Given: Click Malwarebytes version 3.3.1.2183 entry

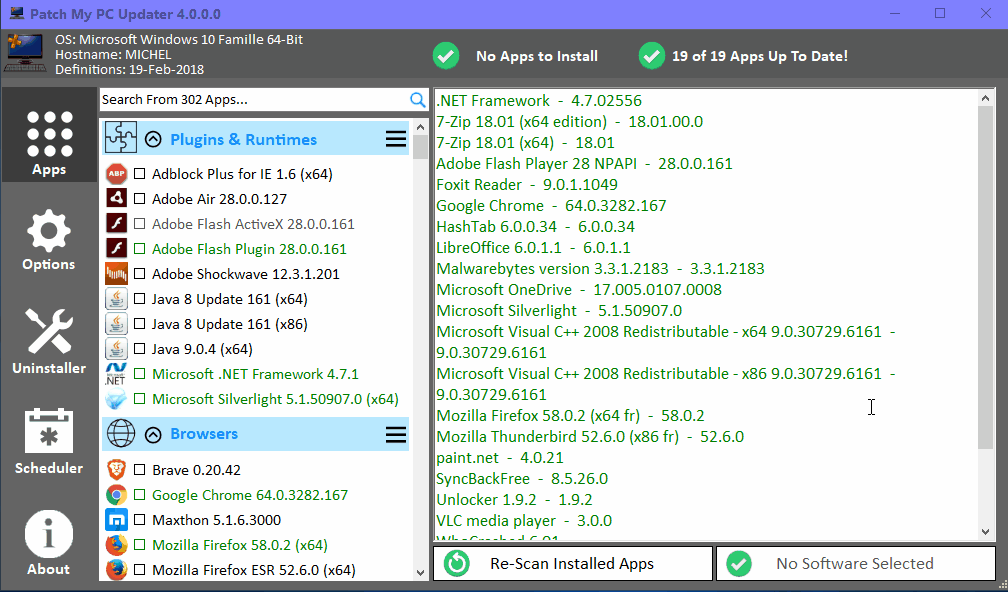Looking at the screenshot, I should [x=600, y=268].
